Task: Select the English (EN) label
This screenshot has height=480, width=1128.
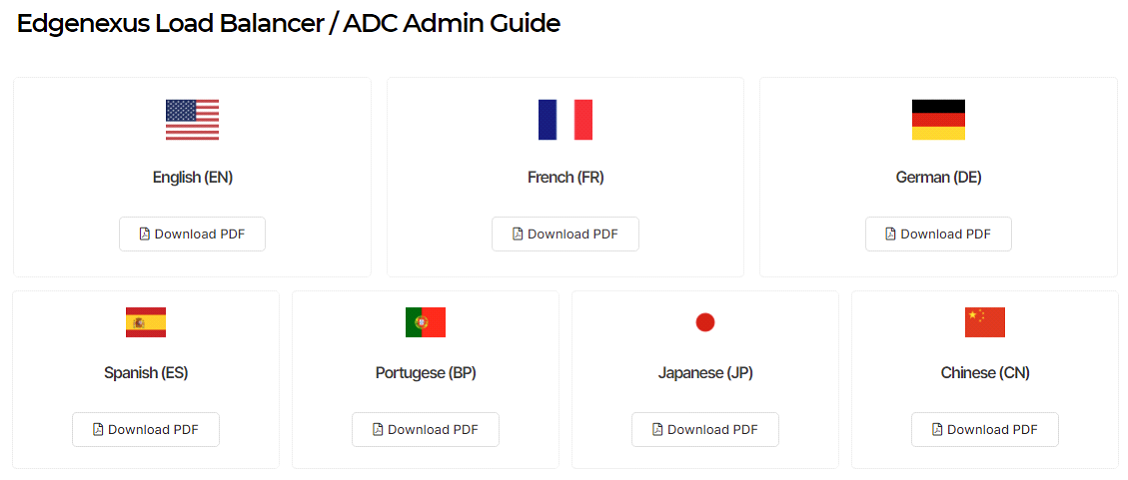Action: [193, 177]
